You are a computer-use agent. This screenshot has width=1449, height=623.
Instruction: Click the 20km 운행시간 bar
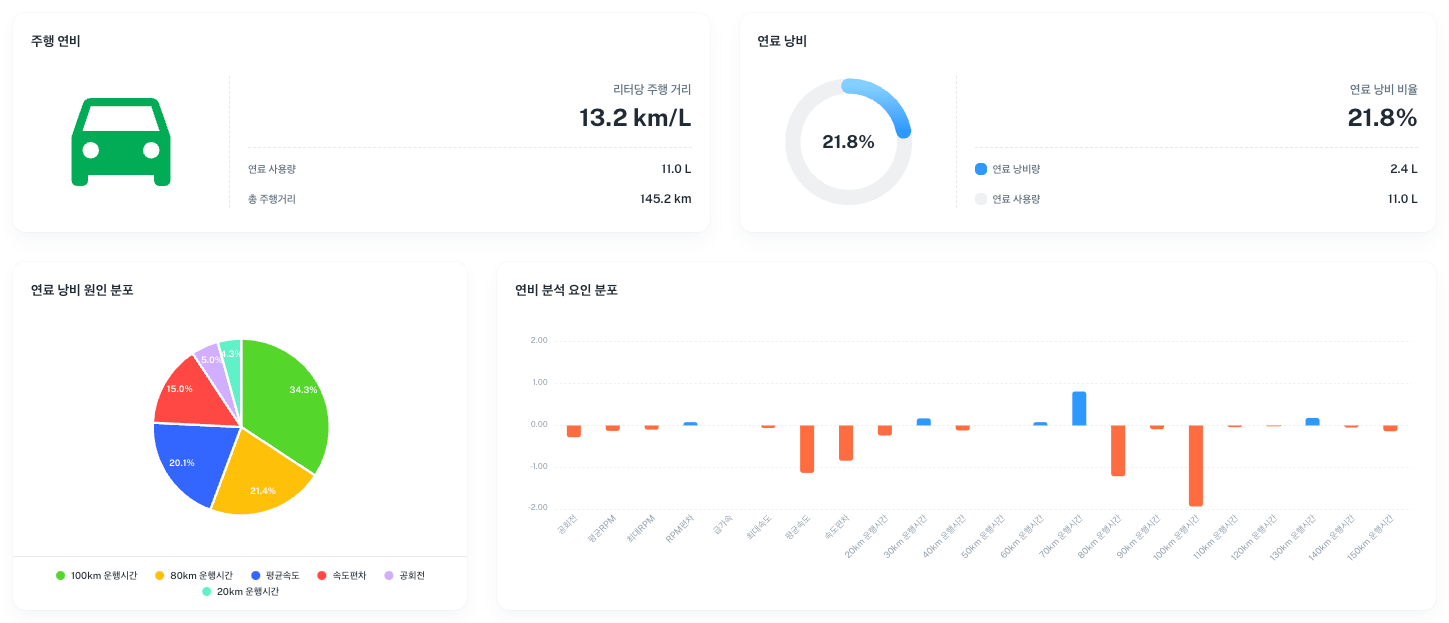pyautogui.click(x=885, y=430)
